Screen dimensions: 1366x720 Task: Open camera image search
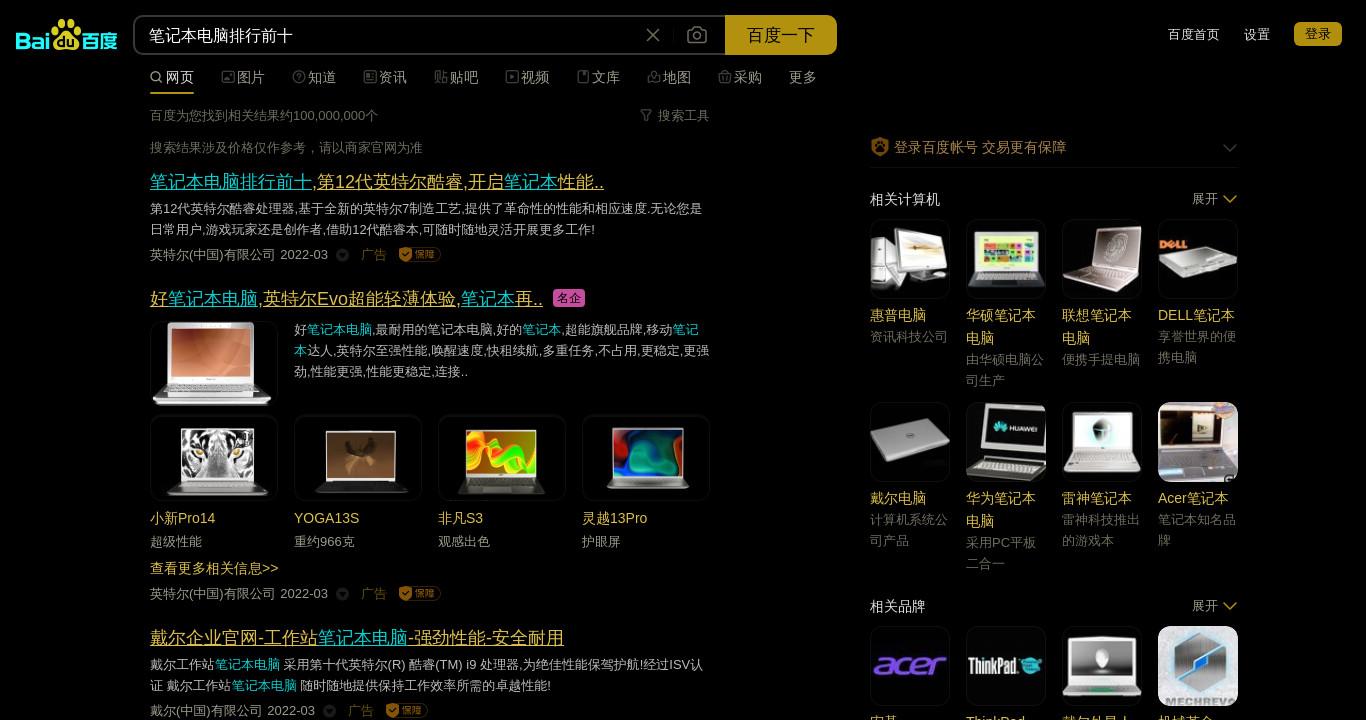click(x=697, y=35)
